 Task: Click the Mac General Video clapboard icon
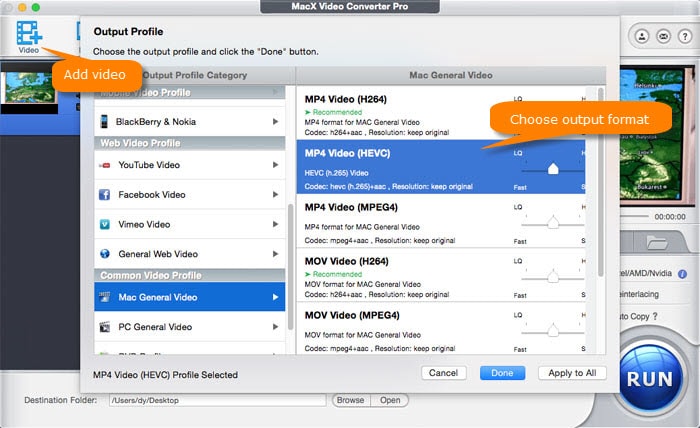tap(104, 297)
